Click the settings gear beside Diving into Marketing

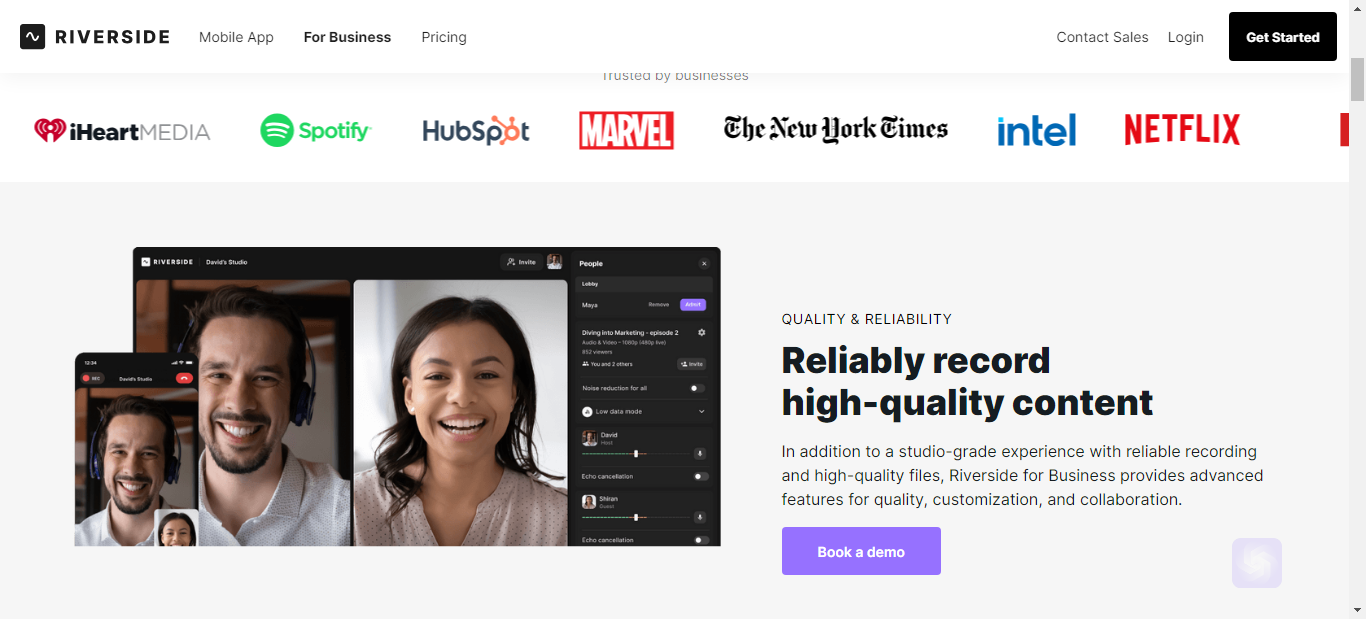(x=701, y=332)
